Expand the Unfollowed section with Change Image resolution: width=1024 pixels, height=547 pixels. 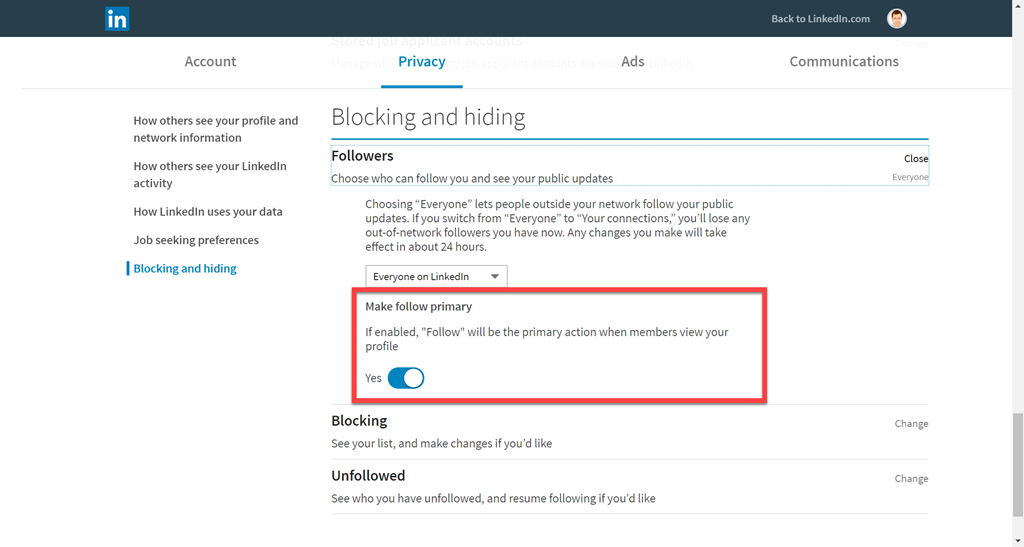[911, 479]
